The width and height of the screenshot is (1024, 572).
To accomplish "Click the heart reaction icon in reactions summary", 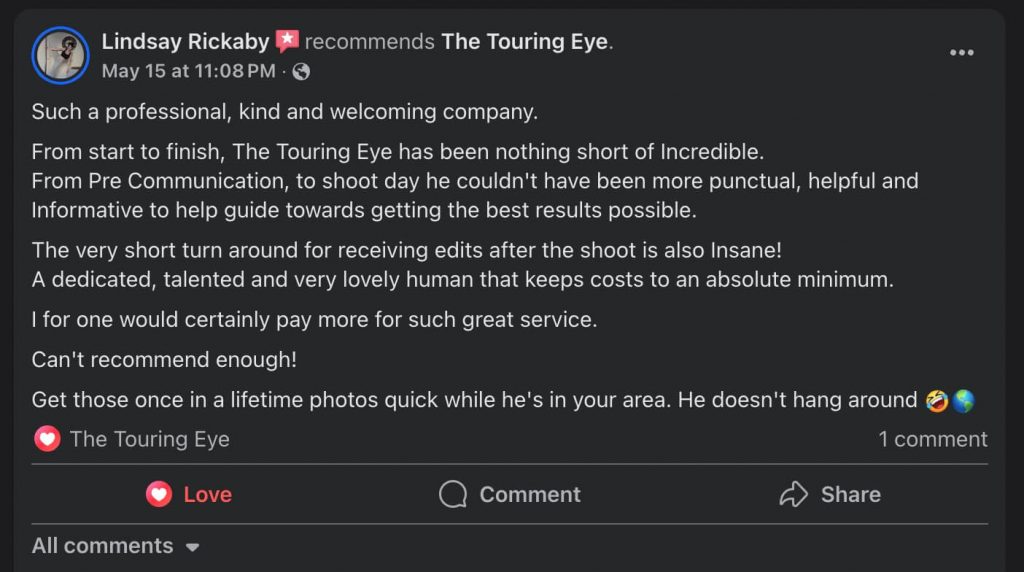I will [x=47, y=439].
